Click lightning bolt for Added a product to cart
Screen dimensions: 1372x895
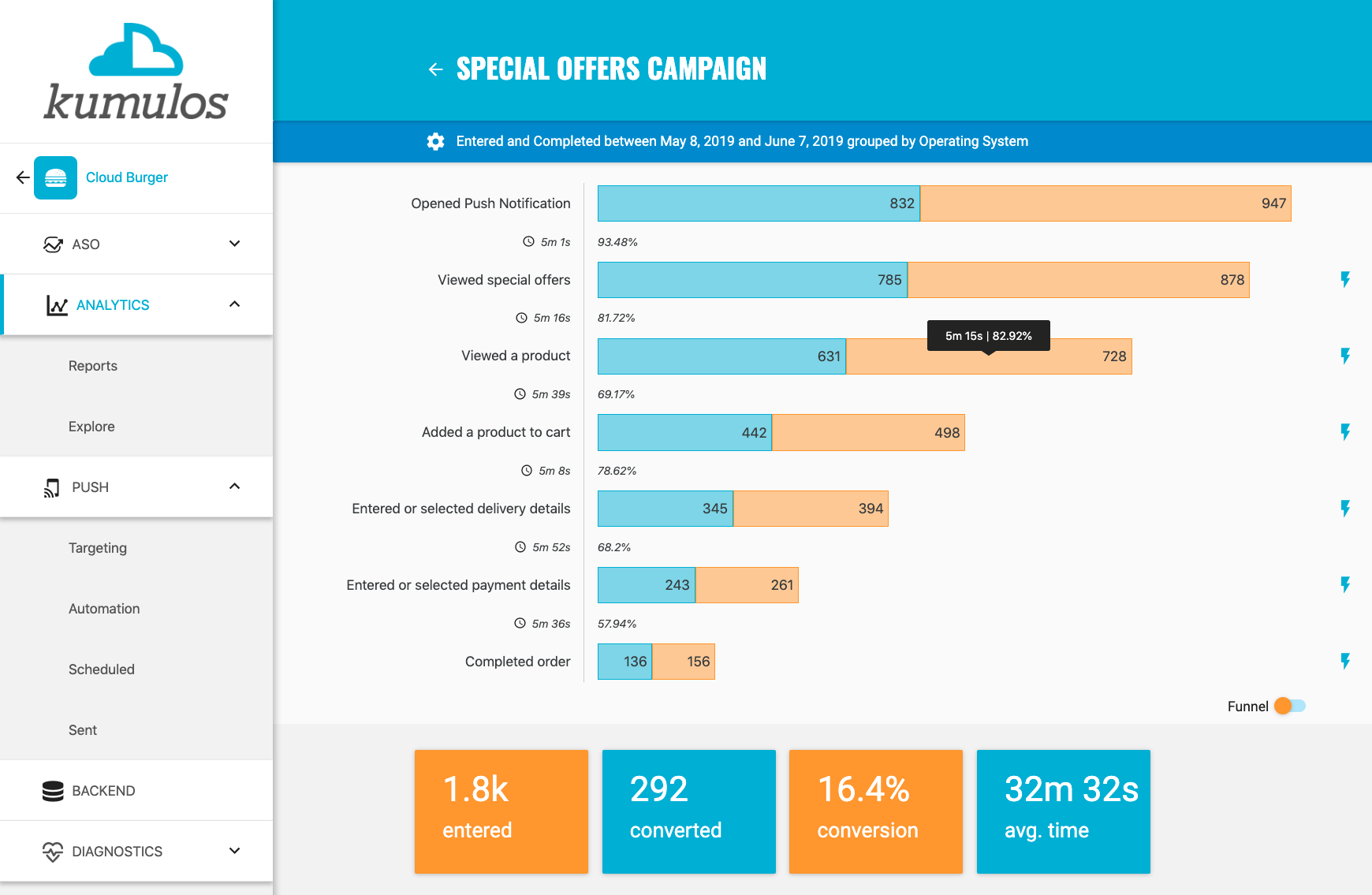coord(1345,432)
